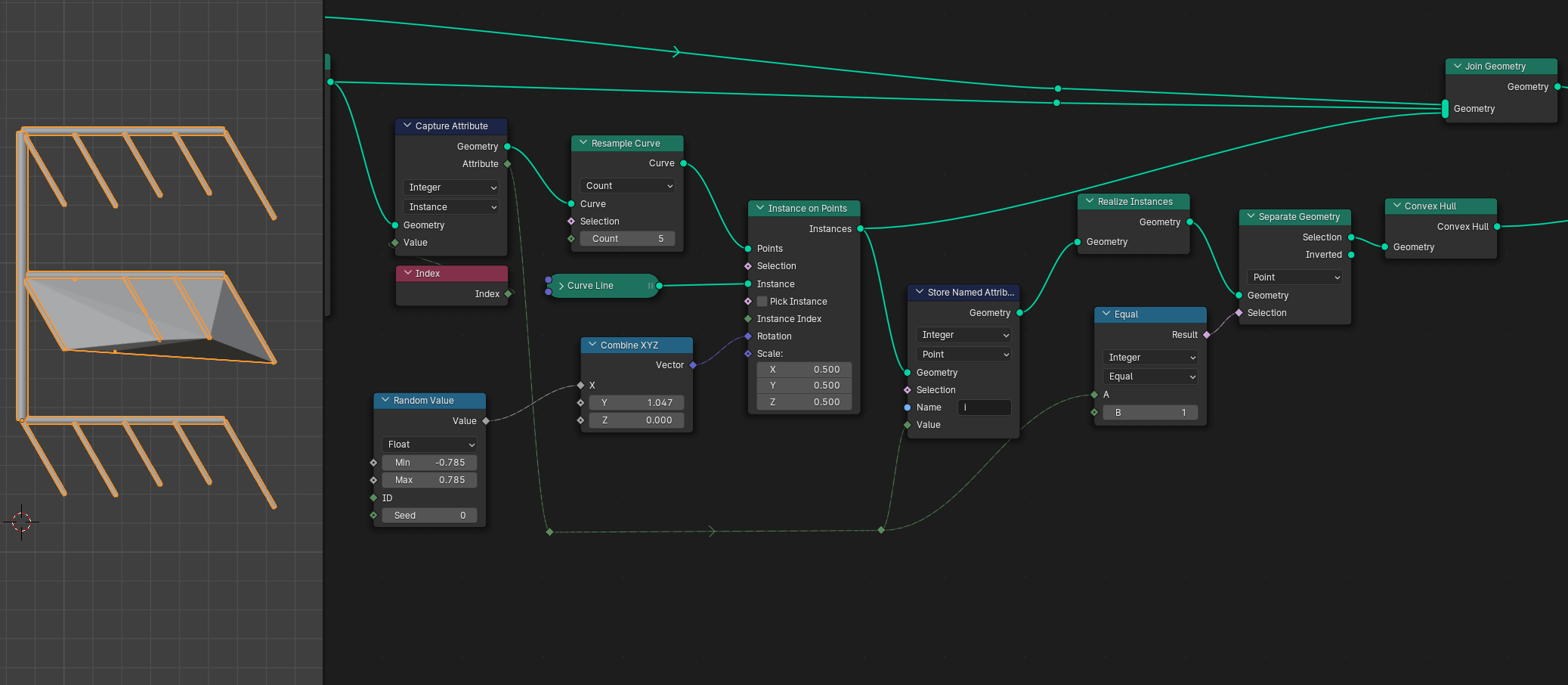Click Resample Curve Count value field
Screen dimensions: 1568x685
627,239
